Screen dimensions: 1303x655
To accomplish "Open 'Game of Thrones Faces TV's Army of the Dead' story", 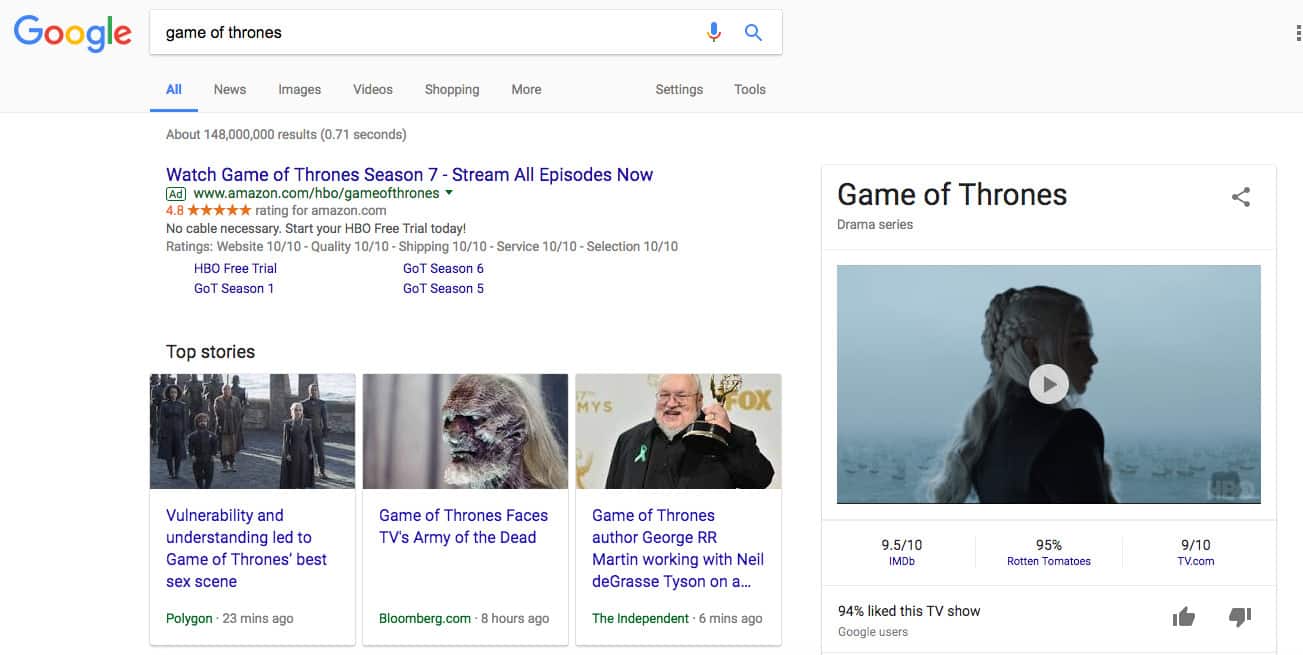I will [463, 526].
